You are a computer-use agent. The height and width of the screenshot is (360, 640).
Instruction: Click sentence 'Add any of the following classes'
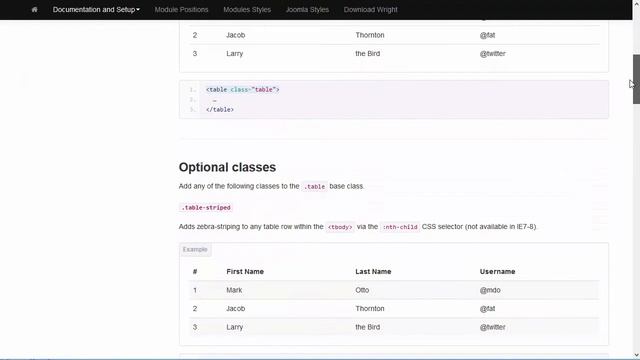271,186
